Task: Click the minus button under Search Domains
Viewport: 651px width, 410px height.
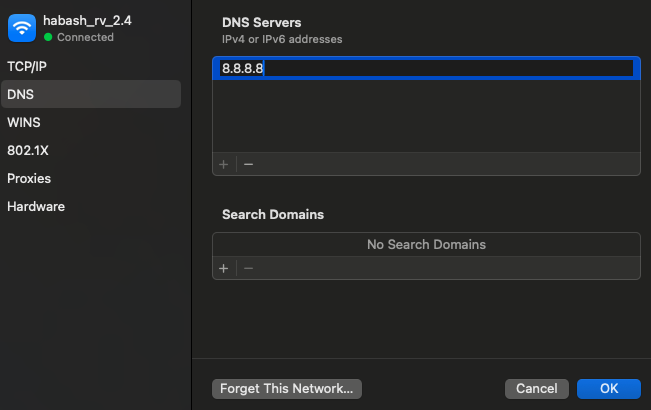Action: coord(249,268)
